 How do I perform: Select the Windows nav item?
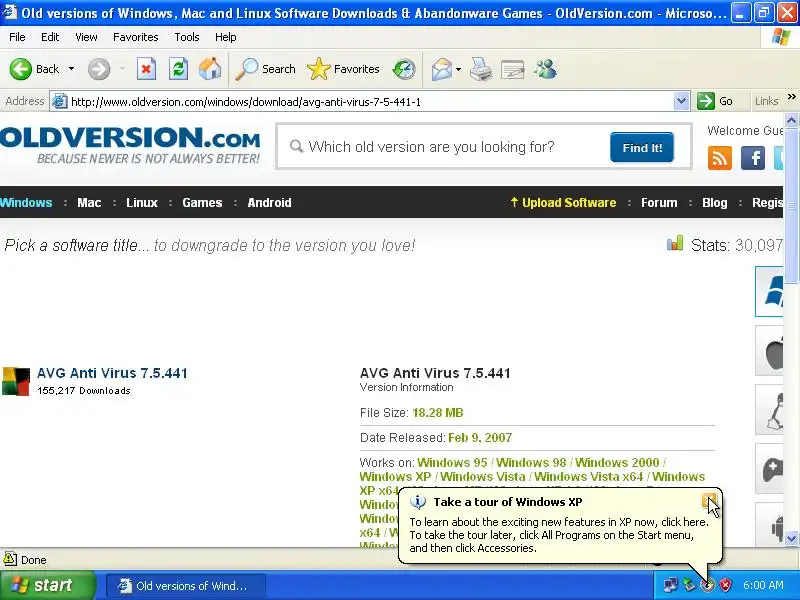26,203
